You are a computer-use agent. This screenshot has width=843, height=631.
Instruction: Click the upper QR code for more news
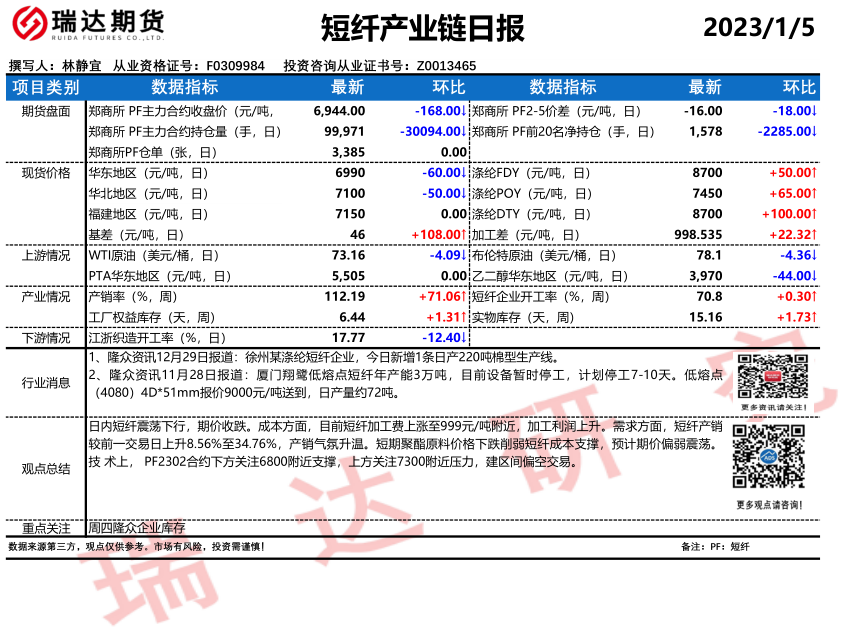[768, 377]
